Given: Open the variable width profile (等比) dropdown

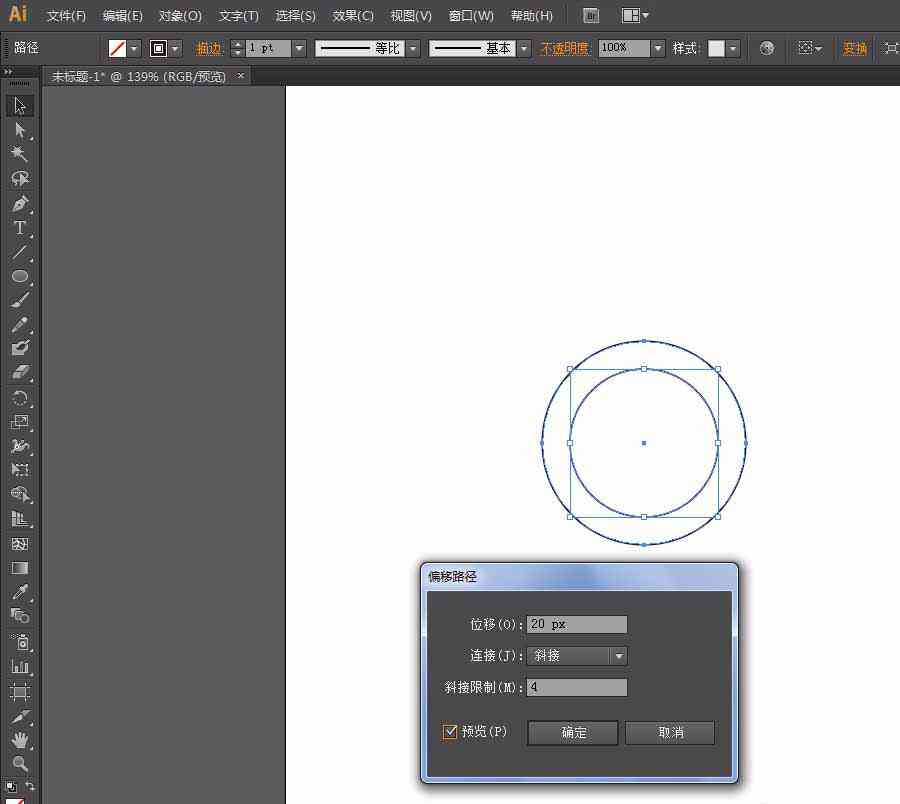Looking at the screenshot, I should click(x=413, y=48).
